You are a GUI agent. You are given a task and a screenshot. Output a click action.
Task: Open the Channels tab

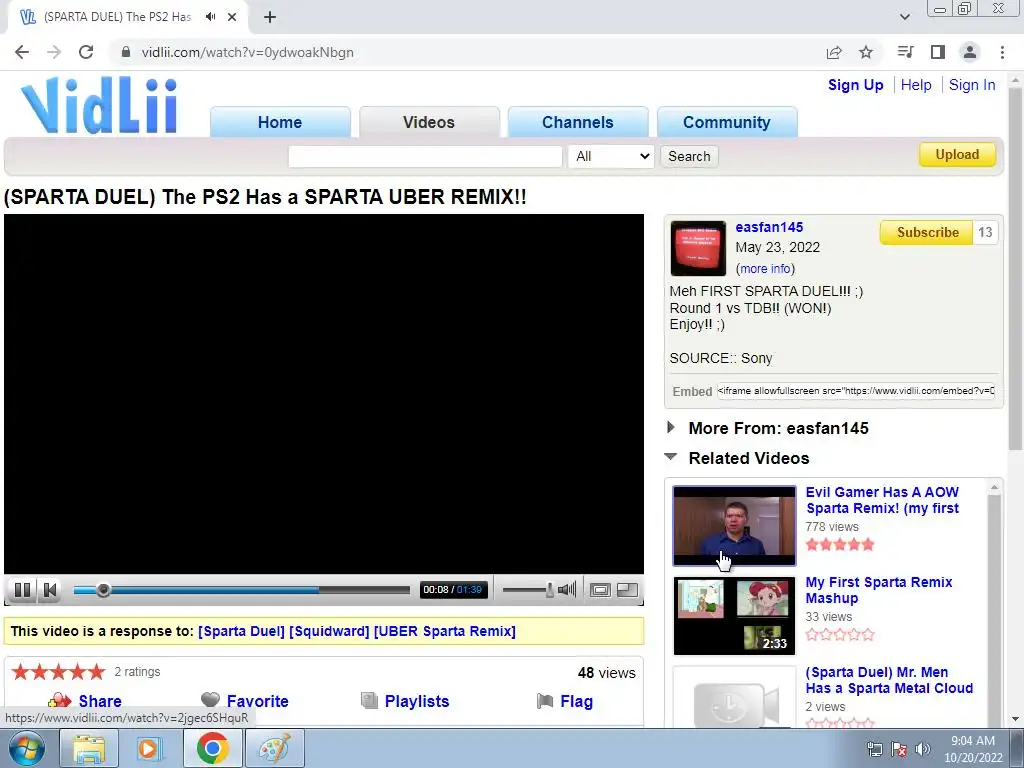pos(578,122)
